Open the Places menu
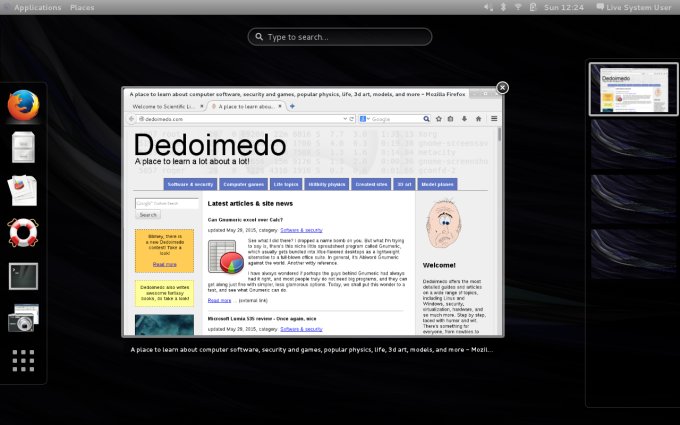680x425 pixels. point(82,8)
